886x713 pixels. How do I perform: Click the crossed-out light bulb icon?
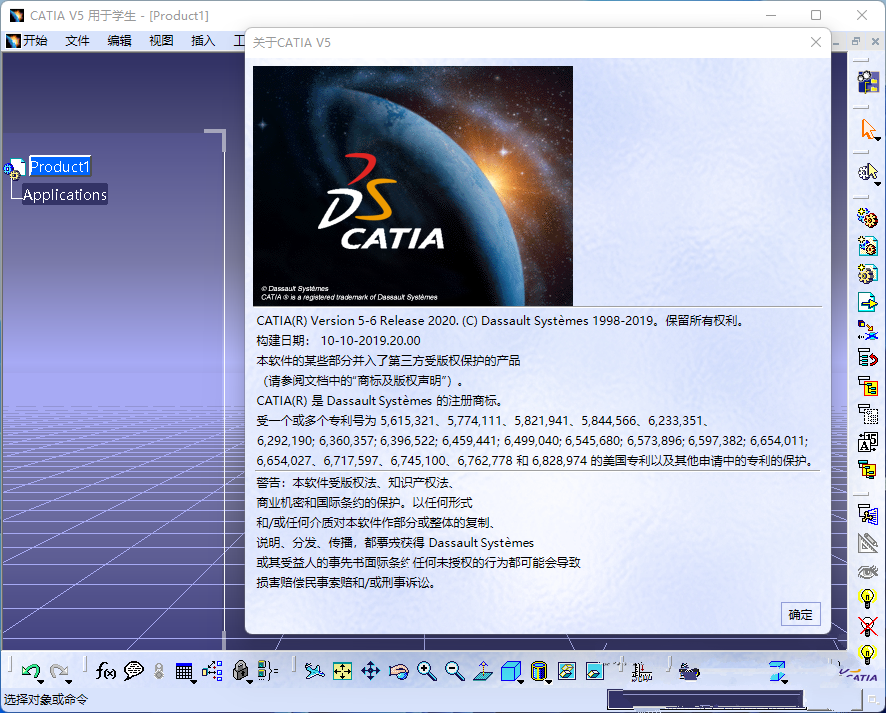tap(867, 626)
